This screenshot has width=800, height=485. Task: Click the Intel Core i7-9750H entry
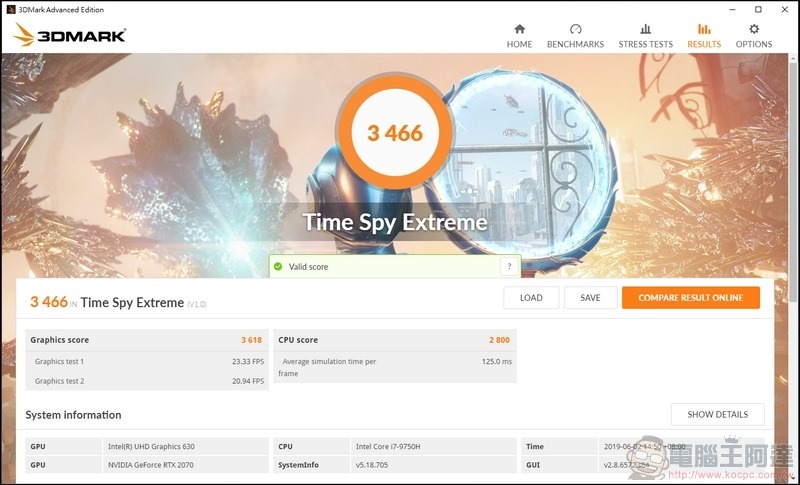388,446
